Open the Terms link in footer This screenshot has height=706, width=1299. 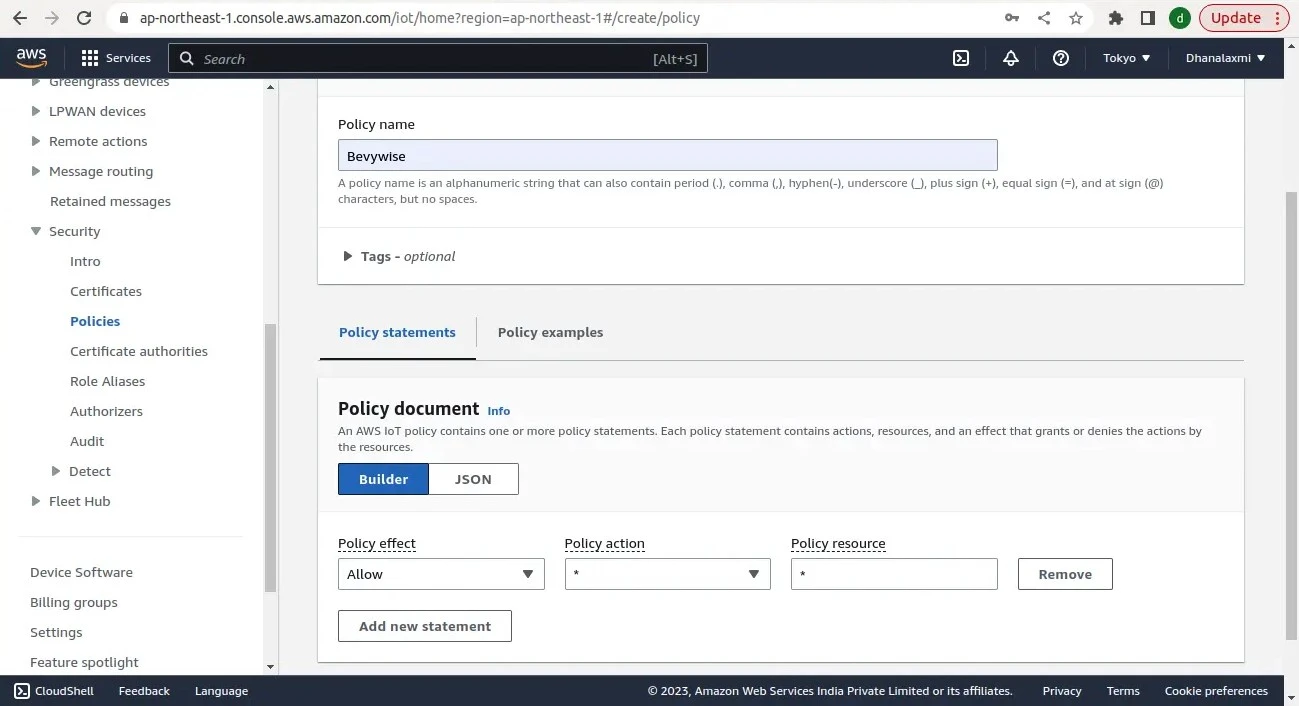click(1123, 690)
